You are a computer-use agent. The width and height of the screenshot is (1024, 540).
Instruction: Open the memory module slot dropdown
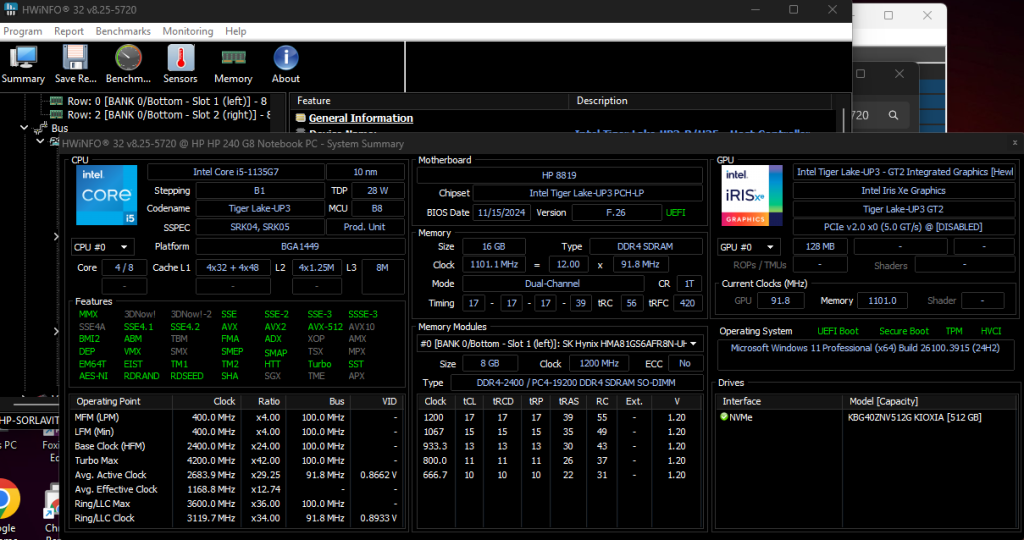click(560, 343)
